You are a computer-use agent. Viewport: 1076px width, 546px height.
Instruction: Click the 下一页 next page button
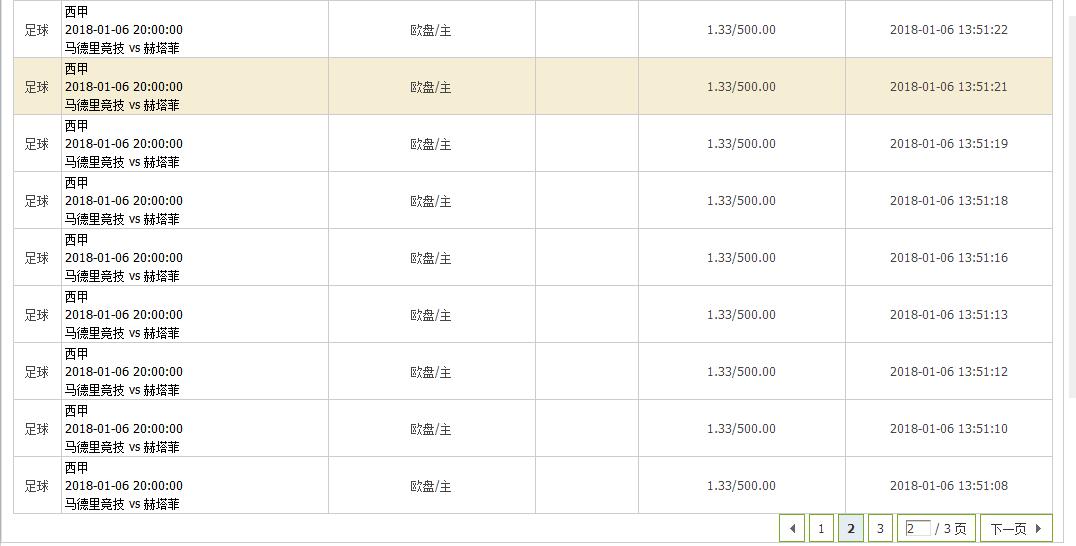tap(1016, 528)
